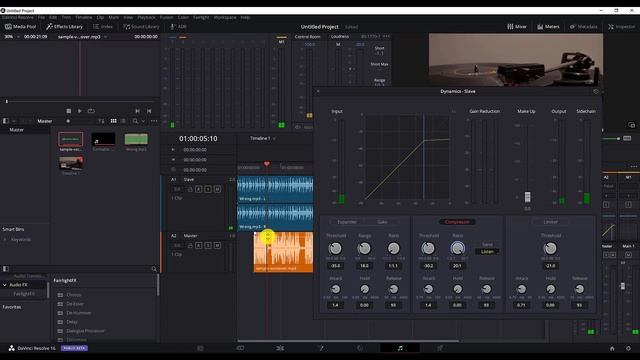Enable the Expander in Dynamics window
The width and height of the screenshot is (640, 360).
pos(347,222)
